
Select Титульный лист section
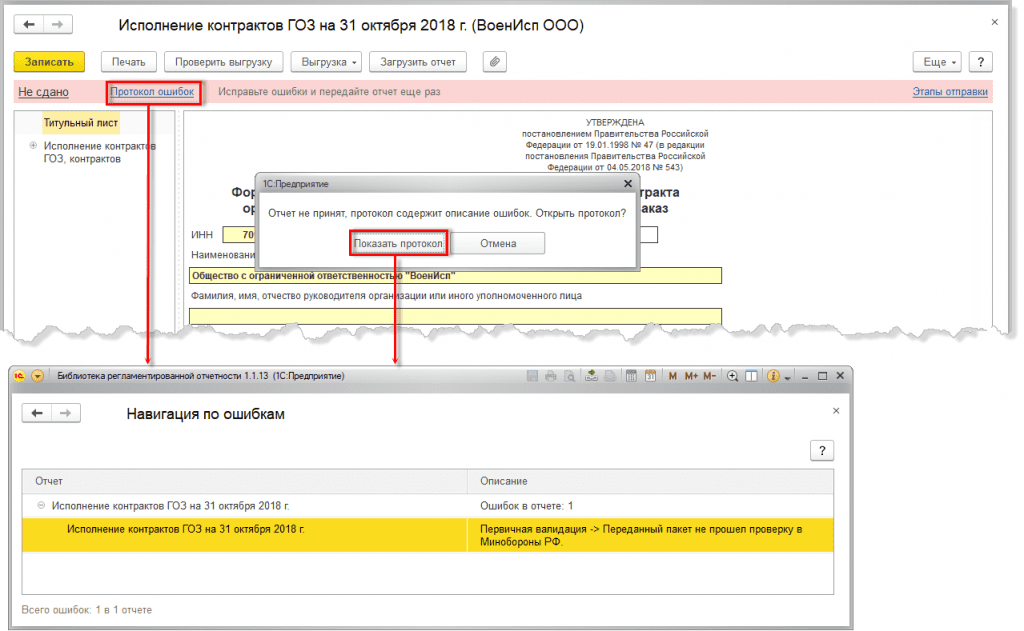tap(80, 123)
